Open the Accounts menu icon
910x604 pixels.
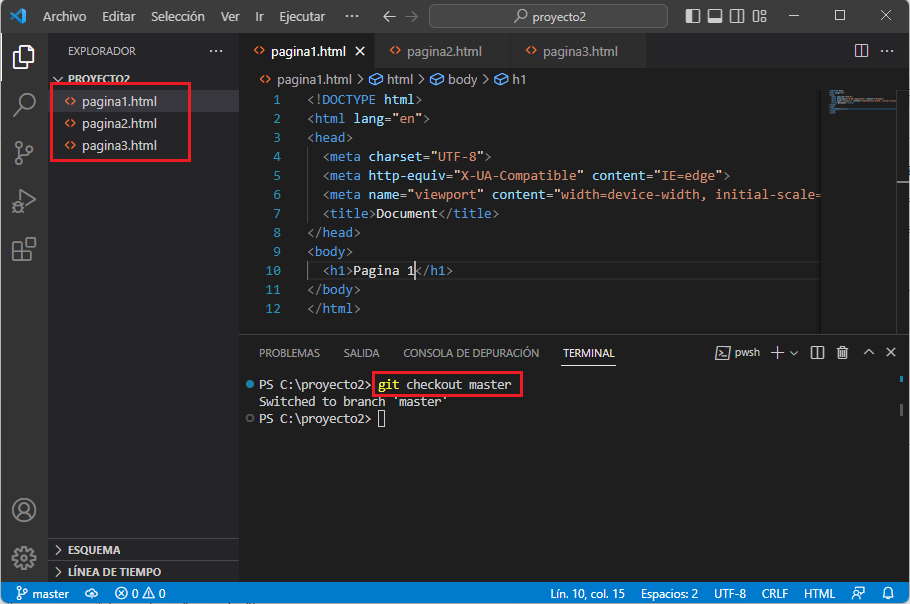[24, 510]
